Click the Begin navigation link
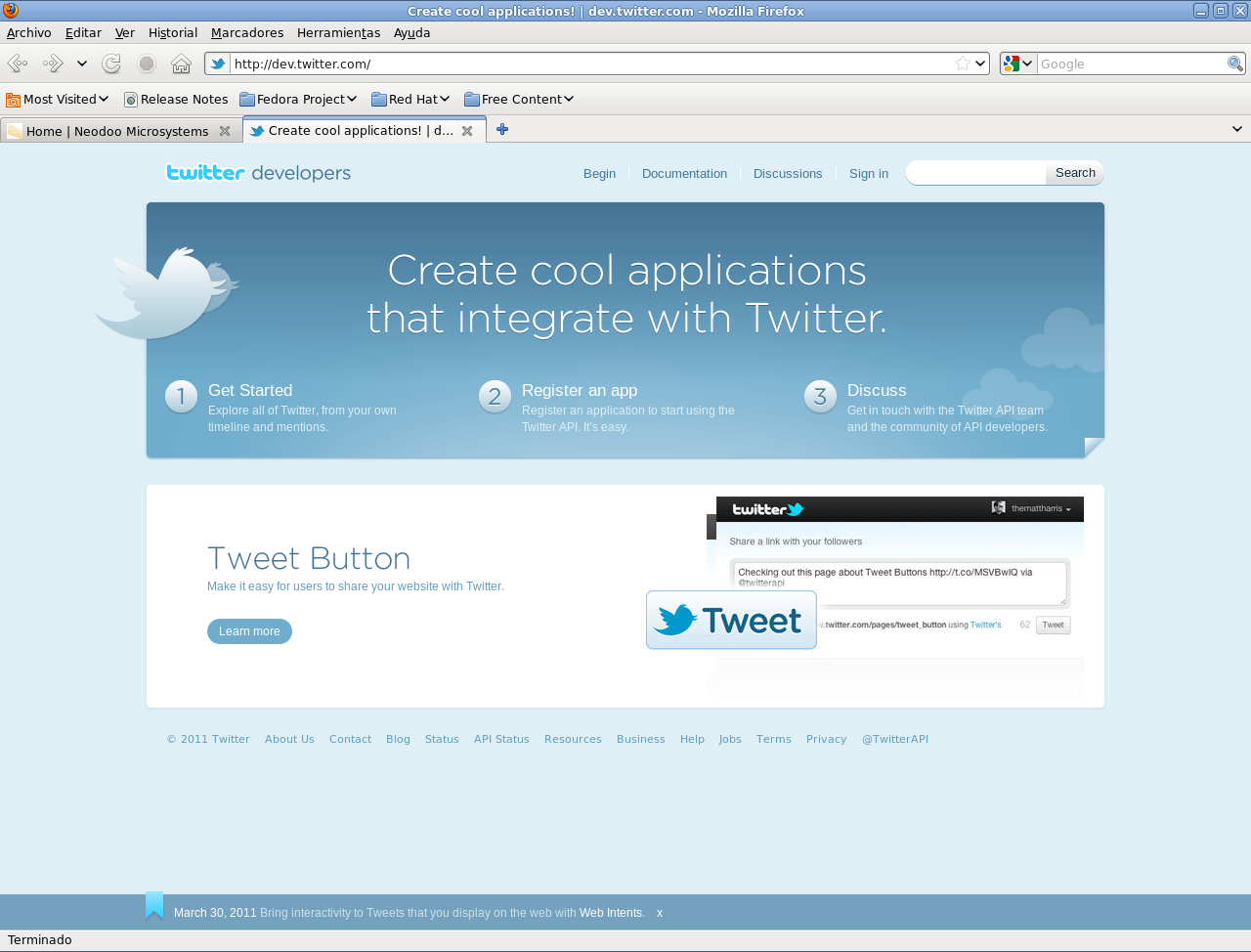This screenshot has height=952, width=1251. (599, 173)
